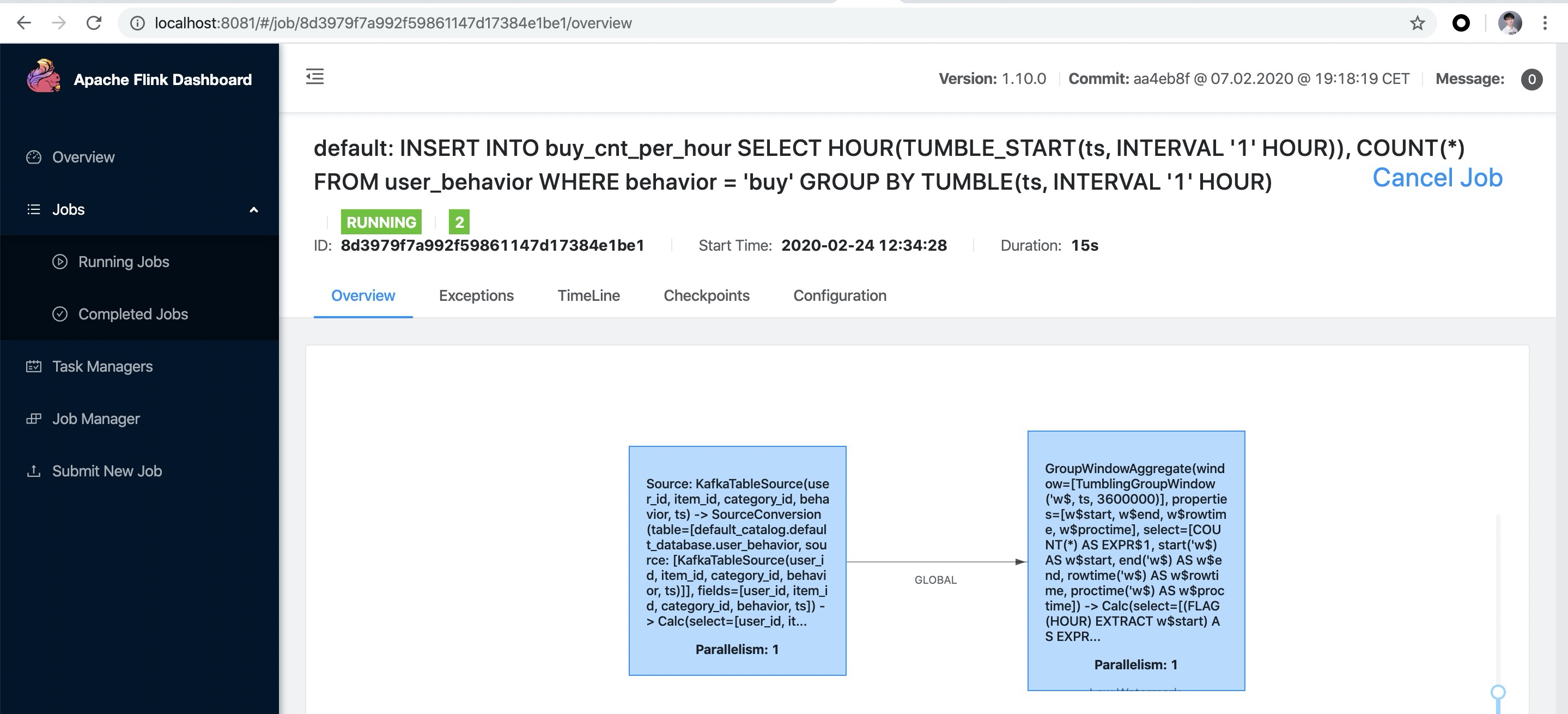Select the Checkpoints tab
The height and width of the screenshot is (714, 1568).
click(706, 296)
